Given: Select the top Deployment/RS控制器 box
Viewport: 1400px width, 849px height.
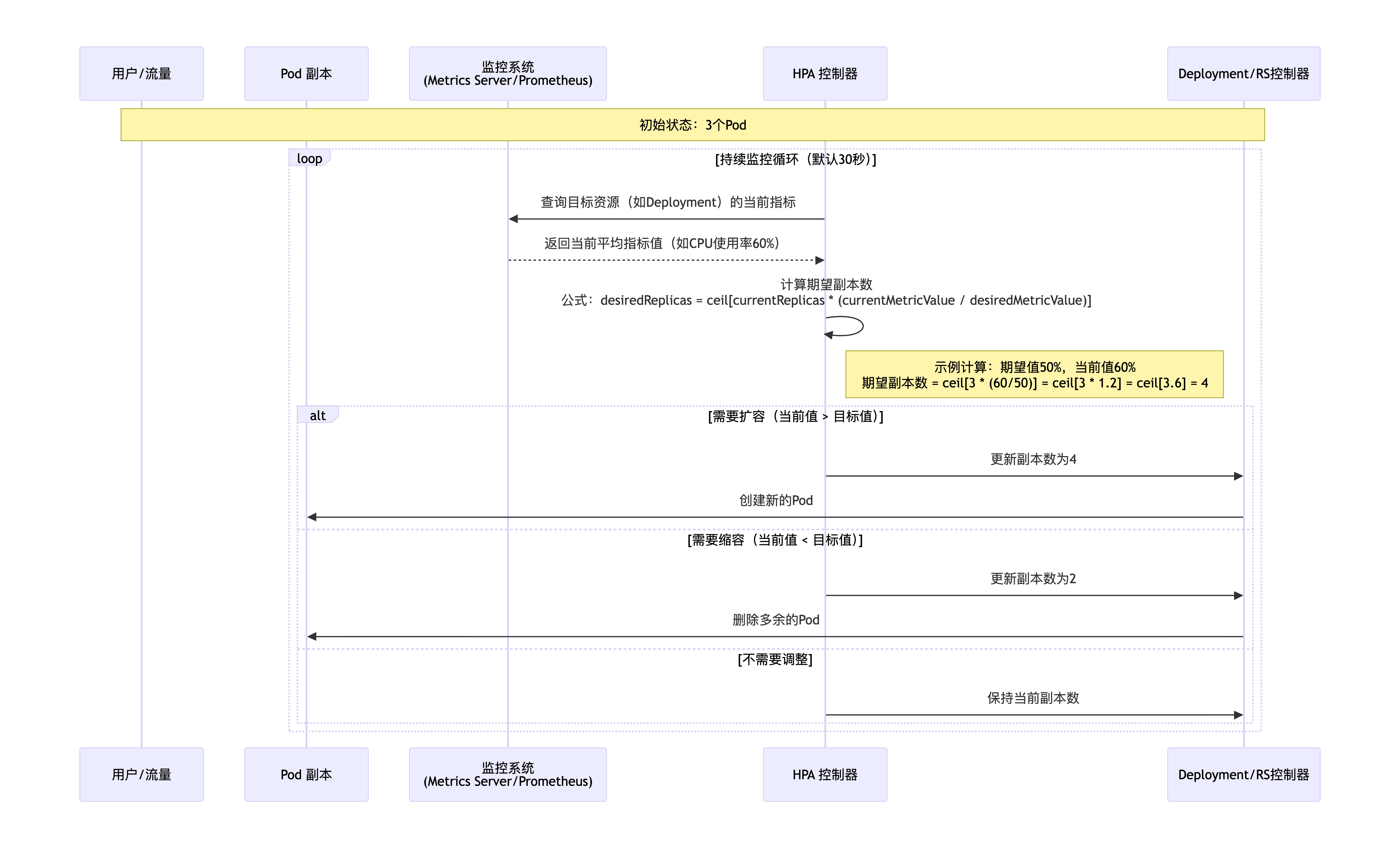Looking at the screenshot, I should 1243,74.
